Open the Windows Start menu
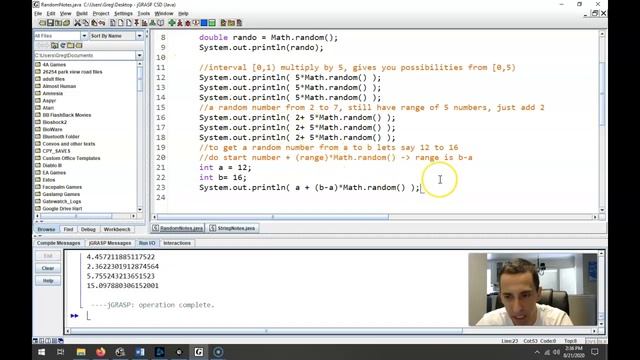 tap(42, 351)
